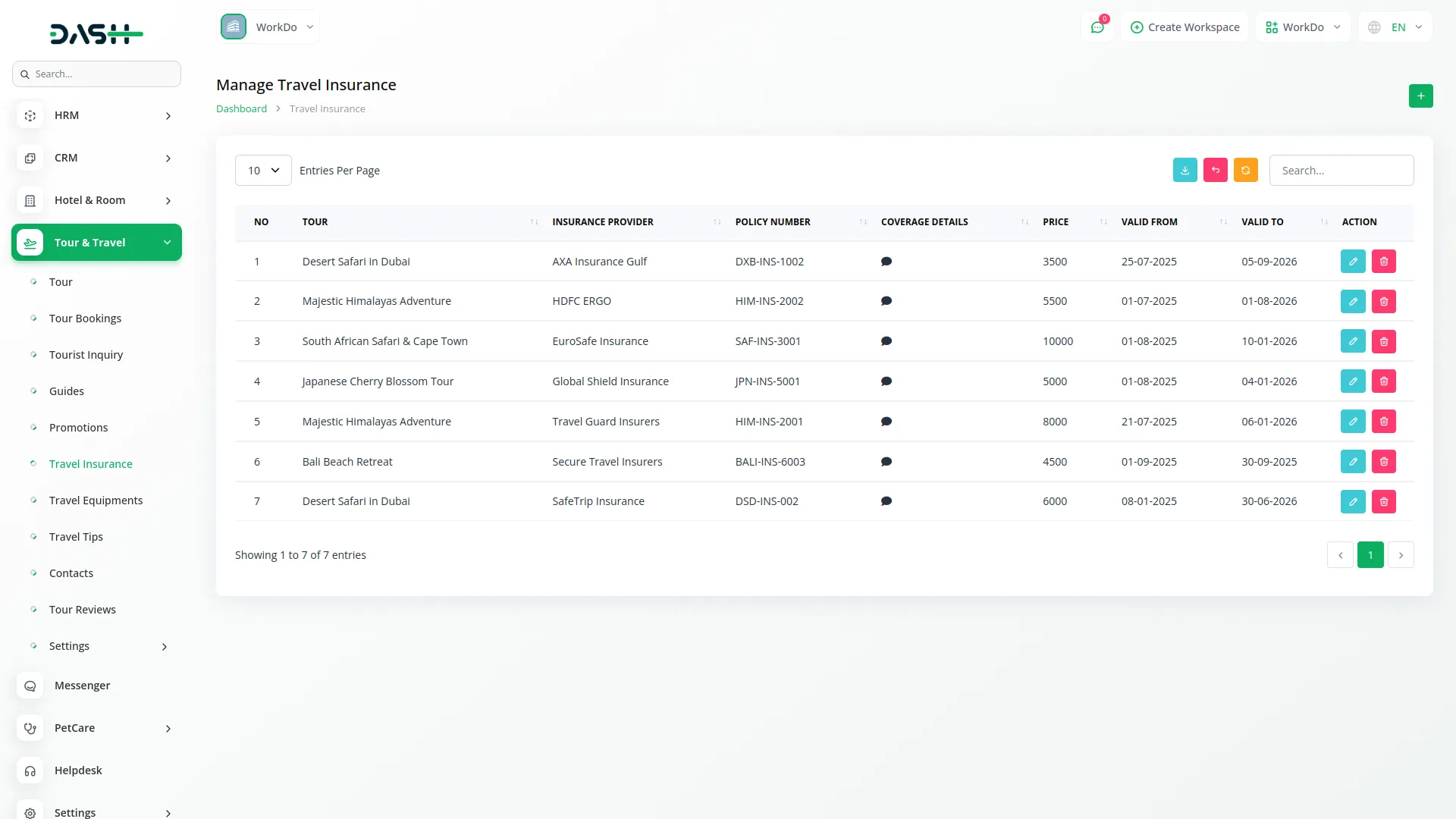Click the Dashboard breadcrumb link

(241, 109)
